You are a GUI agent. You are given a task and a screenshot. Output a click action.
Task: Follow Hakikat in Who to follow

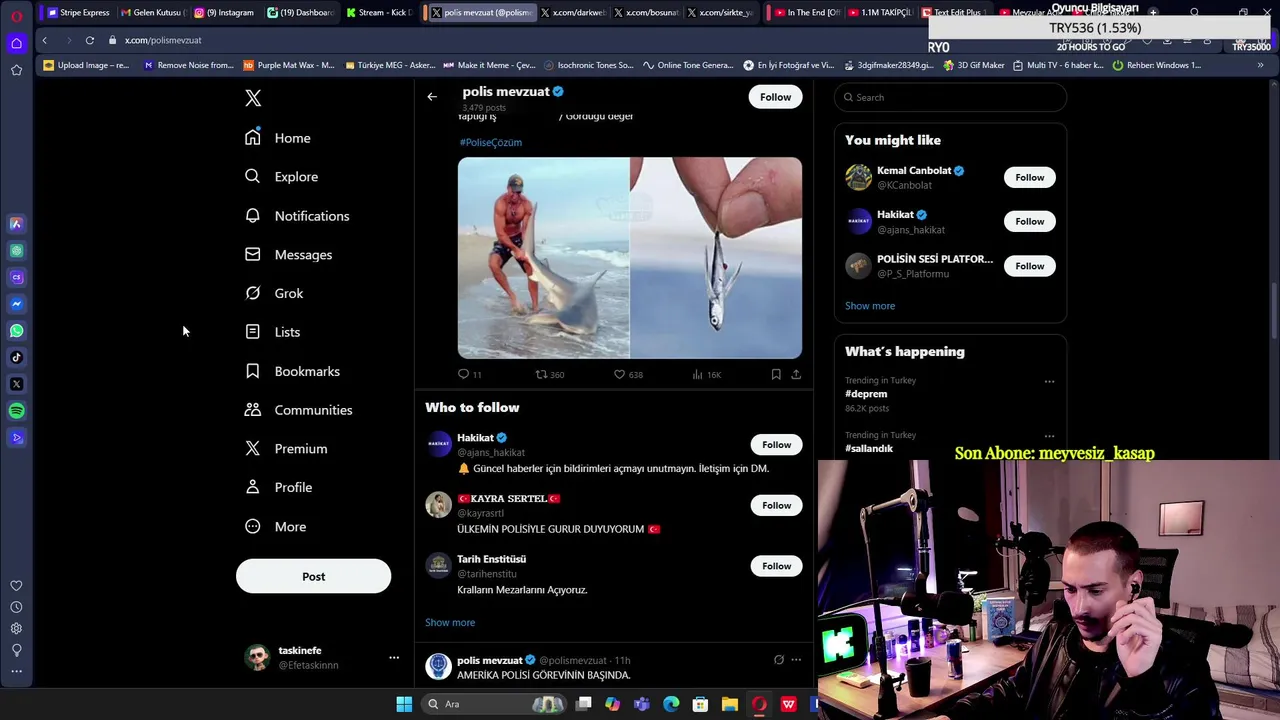tap(776, 445)
